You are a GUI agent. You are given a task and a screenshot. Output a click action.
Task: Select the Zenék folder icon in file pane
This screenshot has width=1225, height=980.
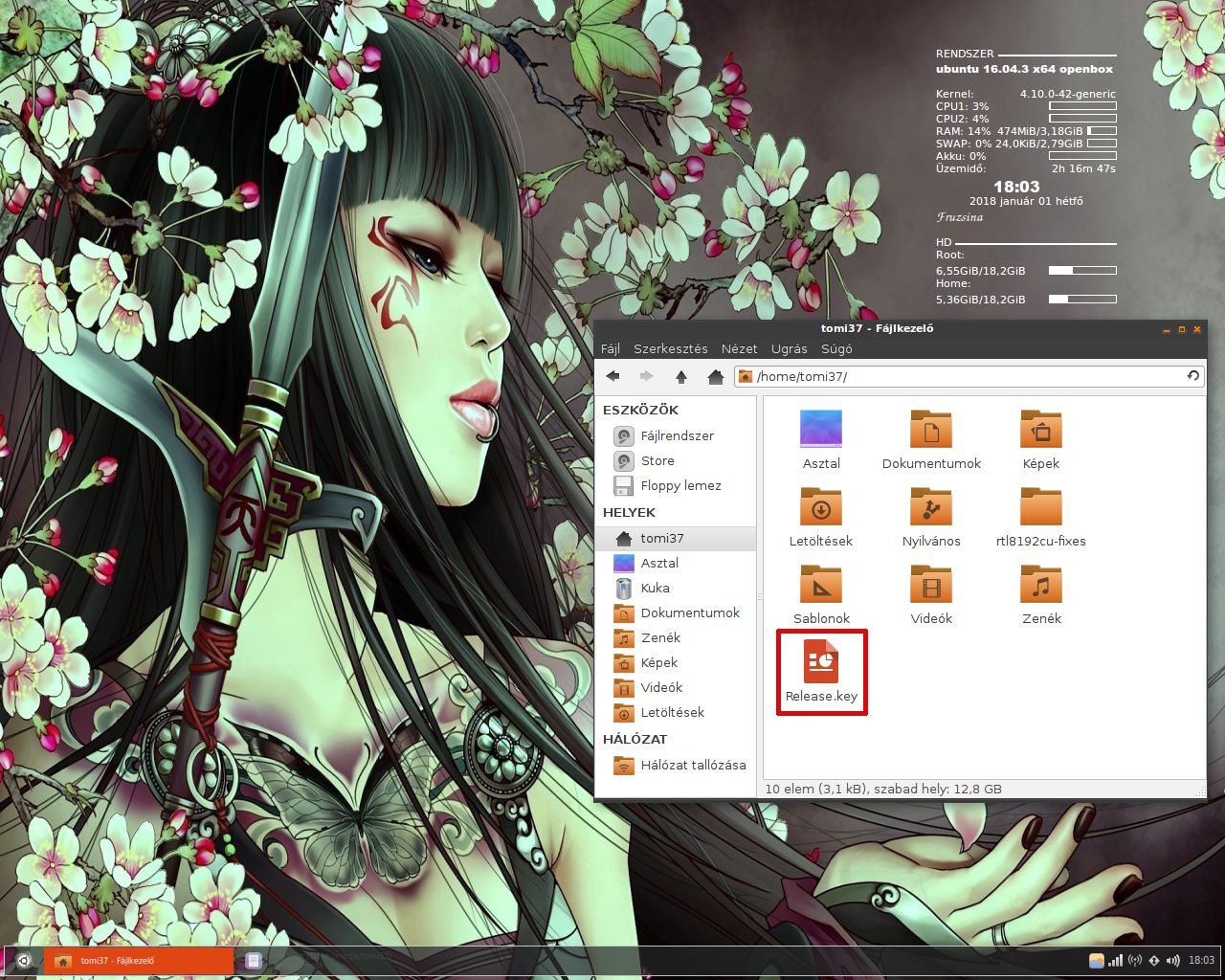(x=1041, y=584)
